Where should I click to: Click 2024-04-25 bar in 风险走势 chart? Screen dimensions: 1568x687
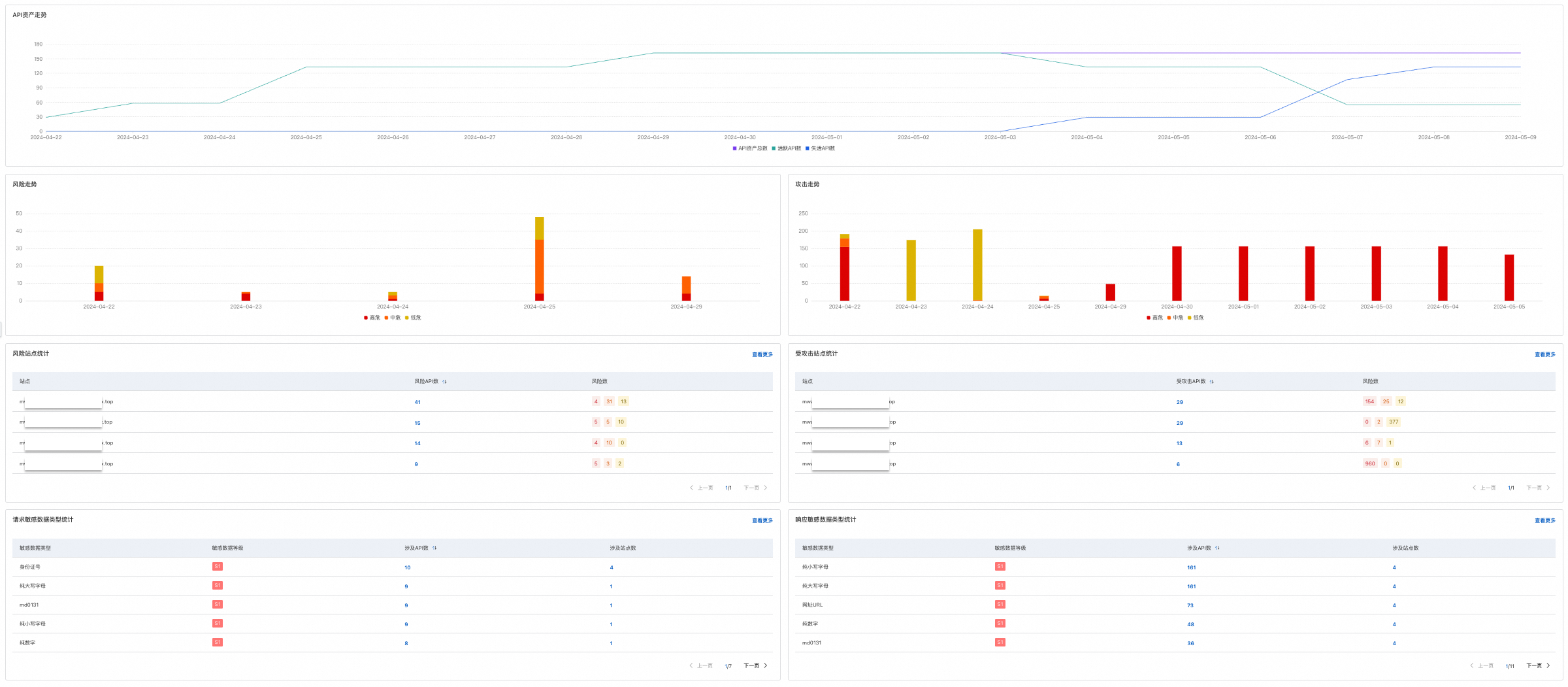tap(540, 259)
